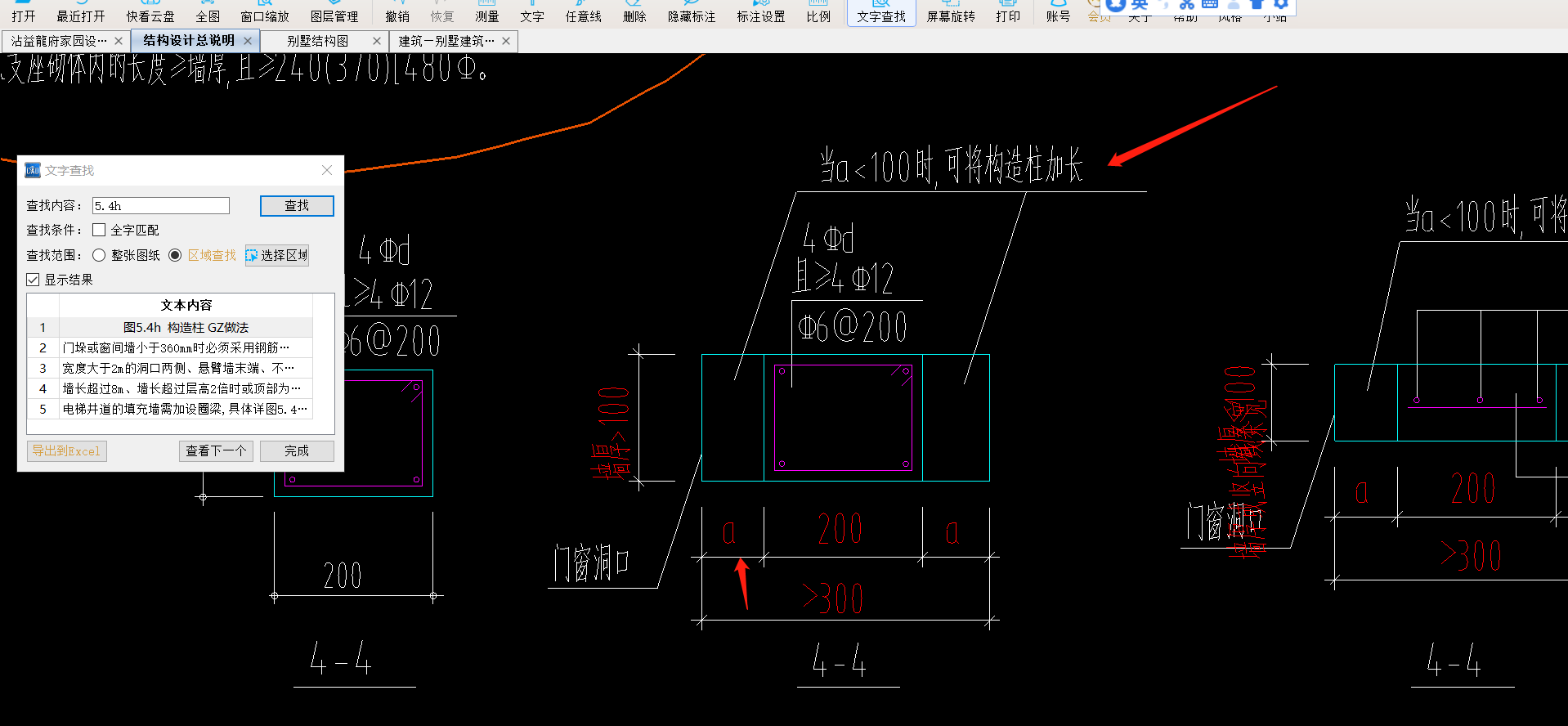Switch to the 结构设计总说明 tab
1568x726 pixels.
click(x=189, y=40)
